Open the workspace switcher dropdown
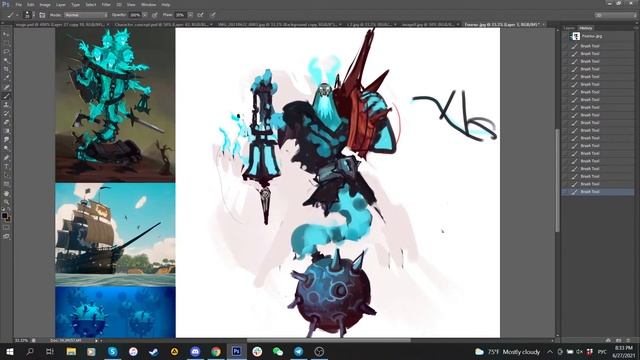Image resolution: width=640 pixels, height=360 pixels. coord(615,15)
